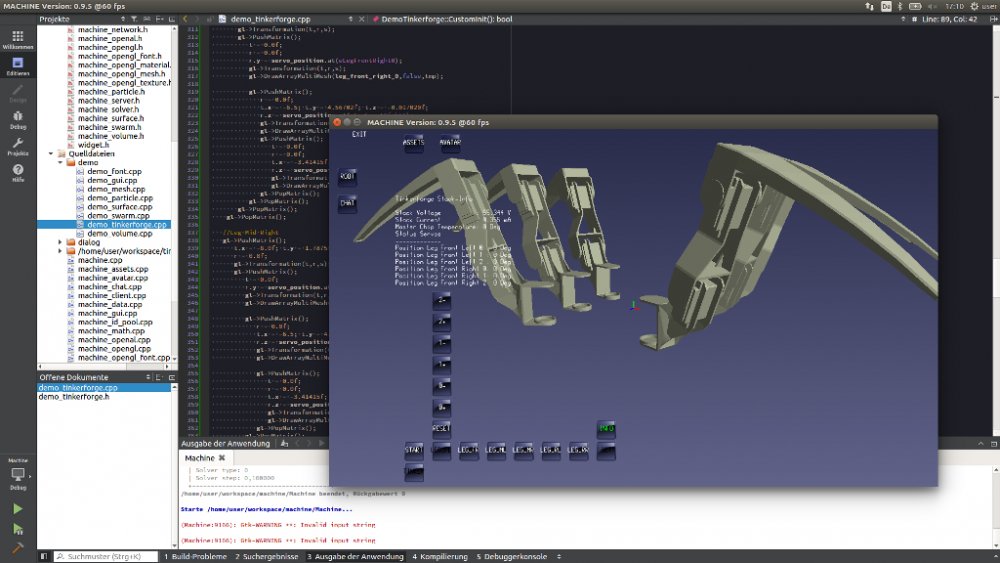
Task: Click the RESET button in the MACHINE window
Action: [x=441, y=428]
